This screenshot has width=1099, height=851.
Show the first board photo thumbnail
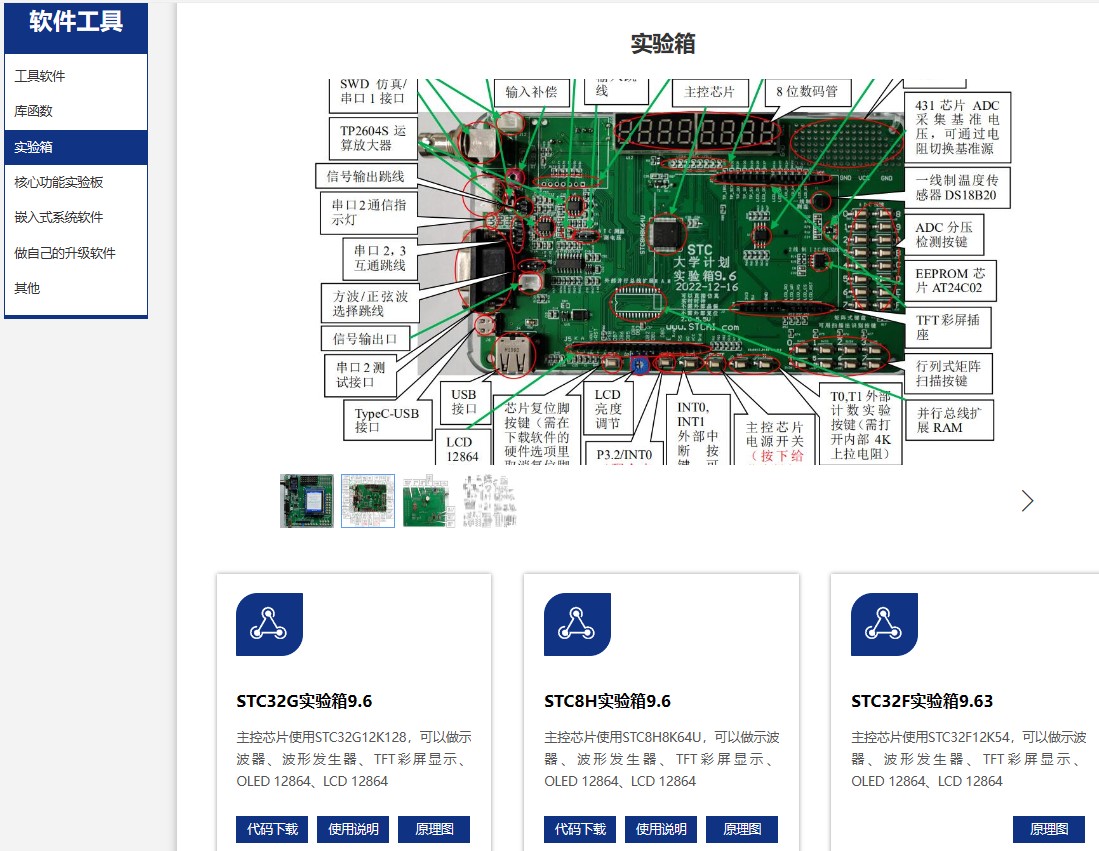[307, 501]
